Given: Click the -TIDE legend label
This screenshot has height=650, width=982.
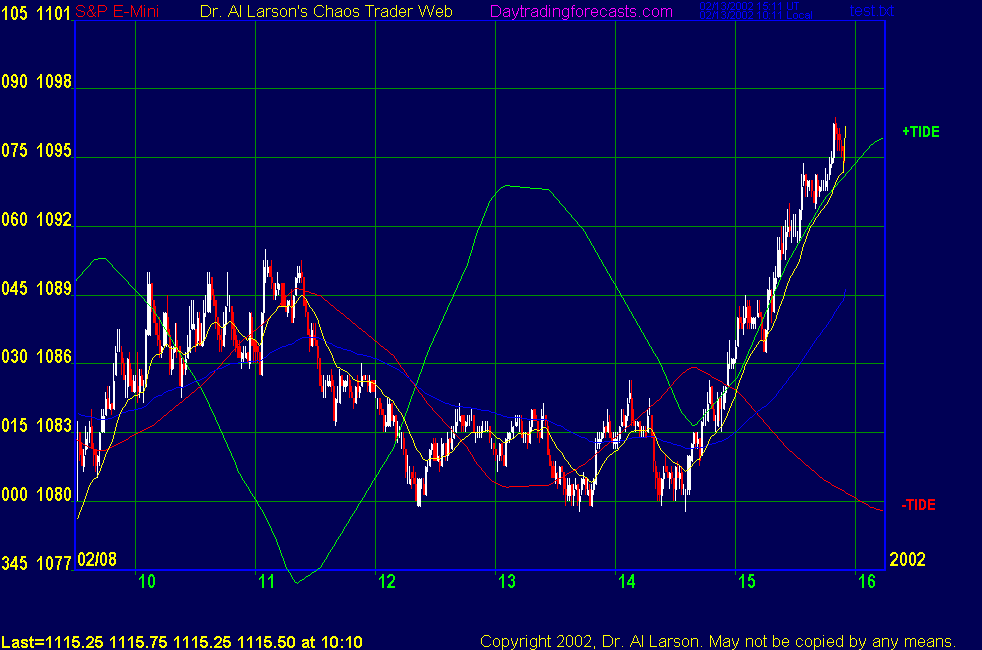Looking at the screenshot, I should [x=918, y=505].
